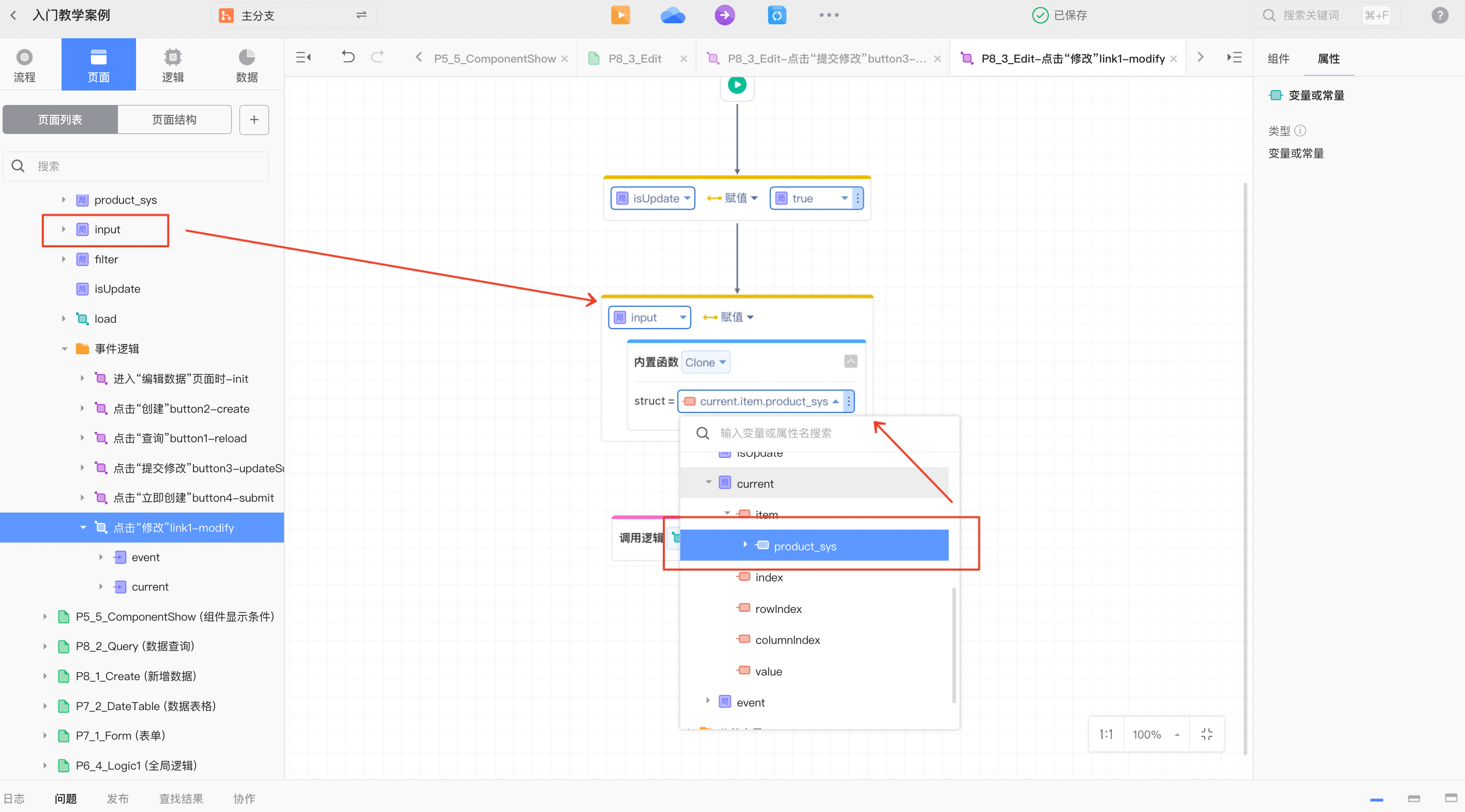Expand the event node in dropdown
The height and width of the screenshot is (812, 1465).
pos(708,701)
